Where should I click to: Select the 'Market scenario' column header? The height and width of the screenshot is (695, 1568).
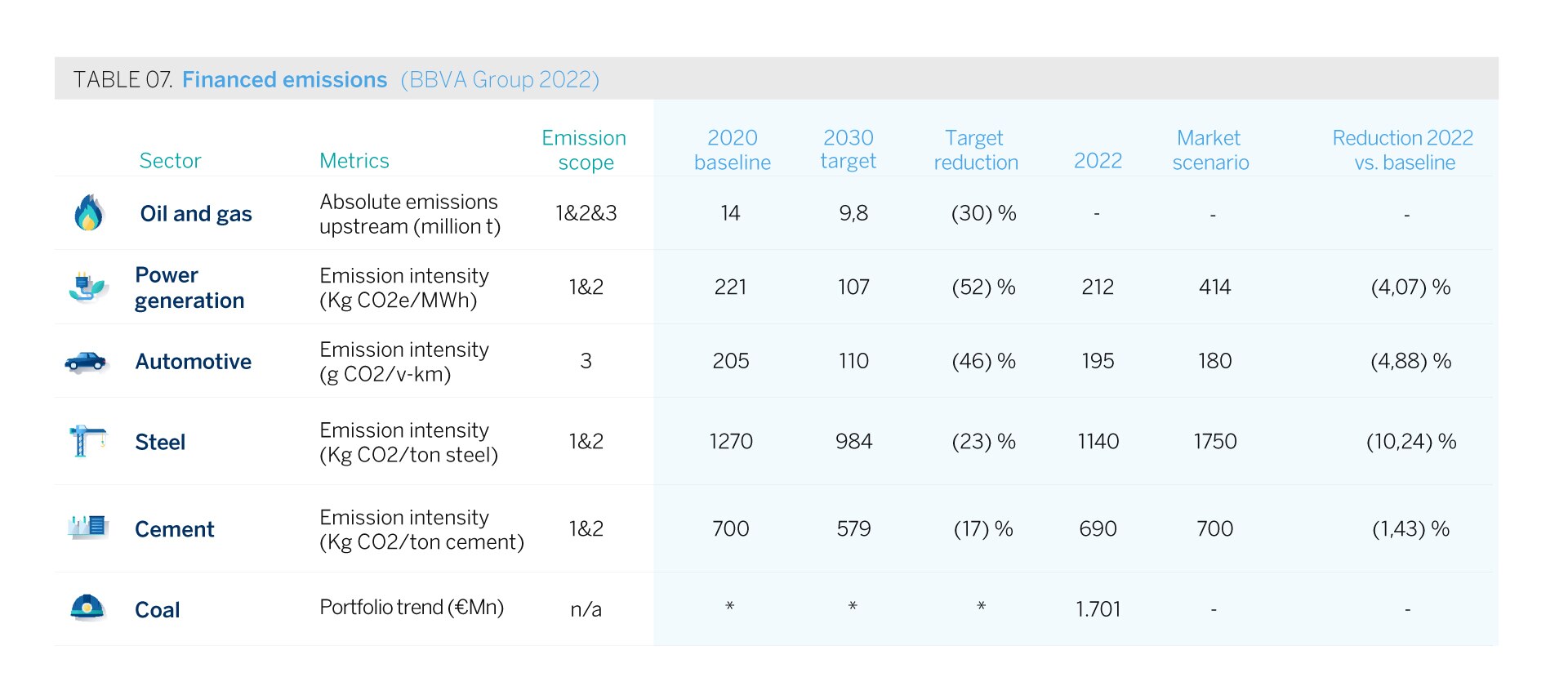pyautogui.click(x=1211, y=150)
